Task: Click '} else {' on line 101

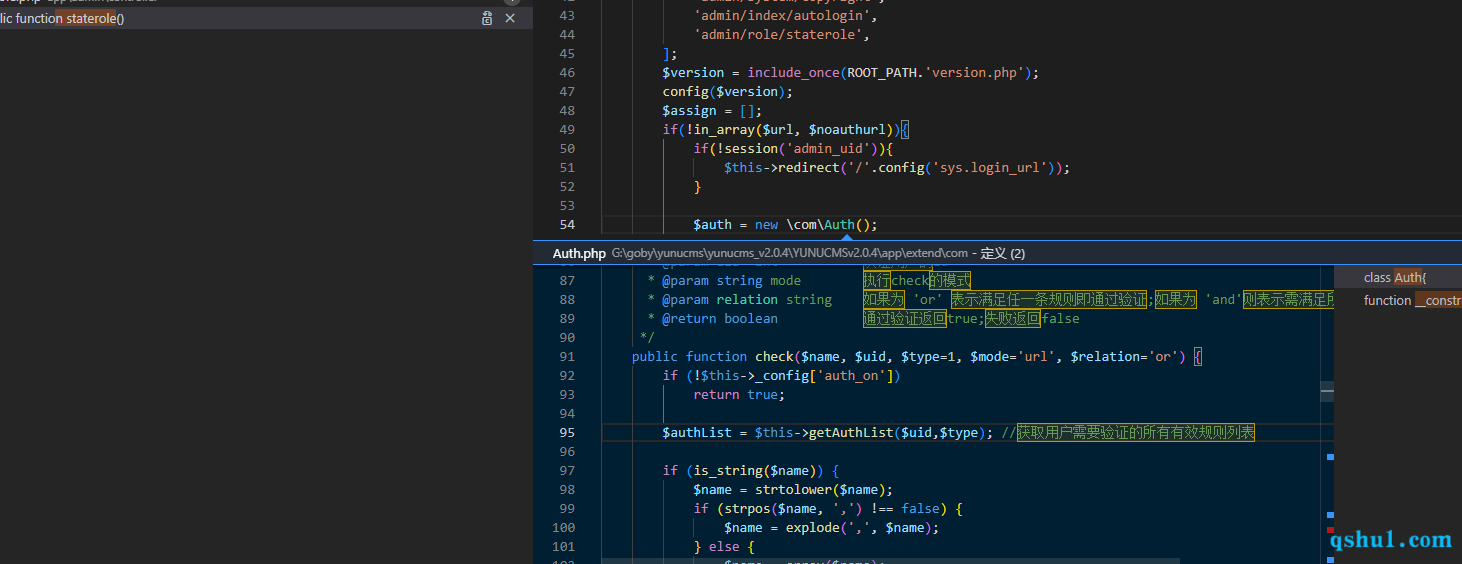Action: click(x=724, y=546)
